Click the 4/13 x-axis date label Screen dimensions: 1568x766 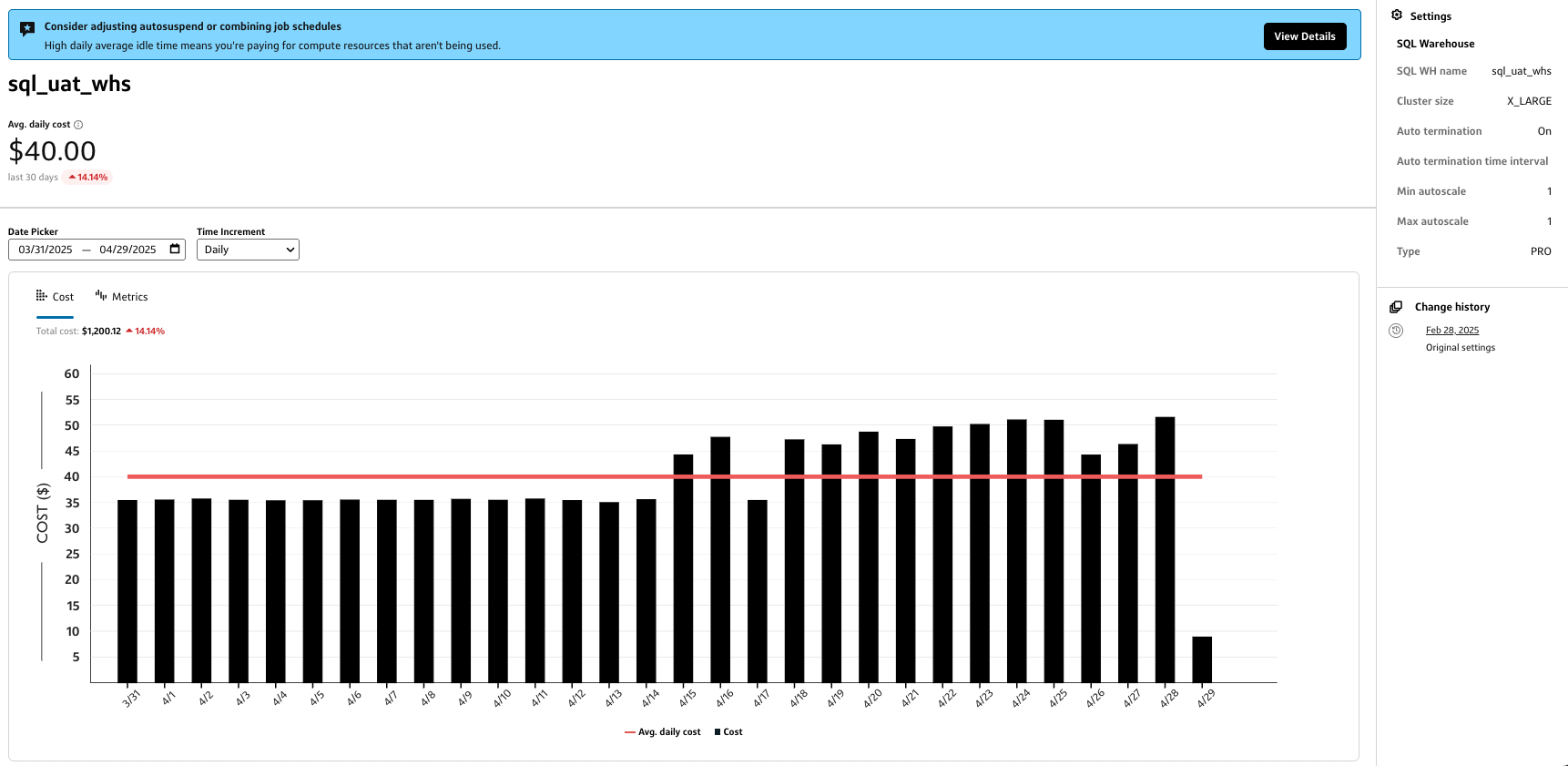point(614,698)
